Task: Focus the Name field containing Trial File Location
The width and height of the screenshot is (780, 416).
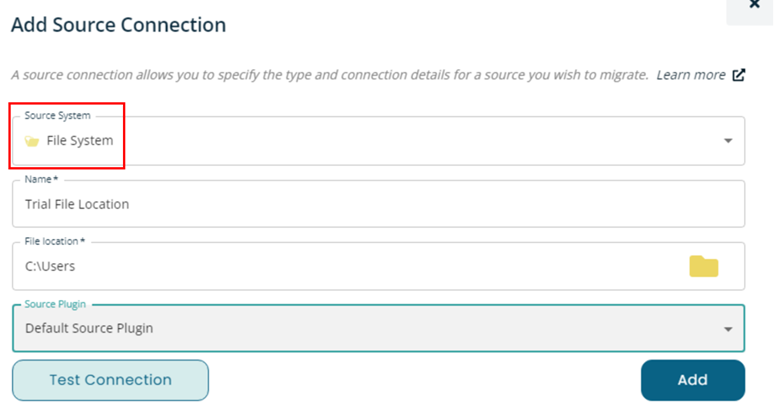Action: pyautogui.click(x=379, y=204)
